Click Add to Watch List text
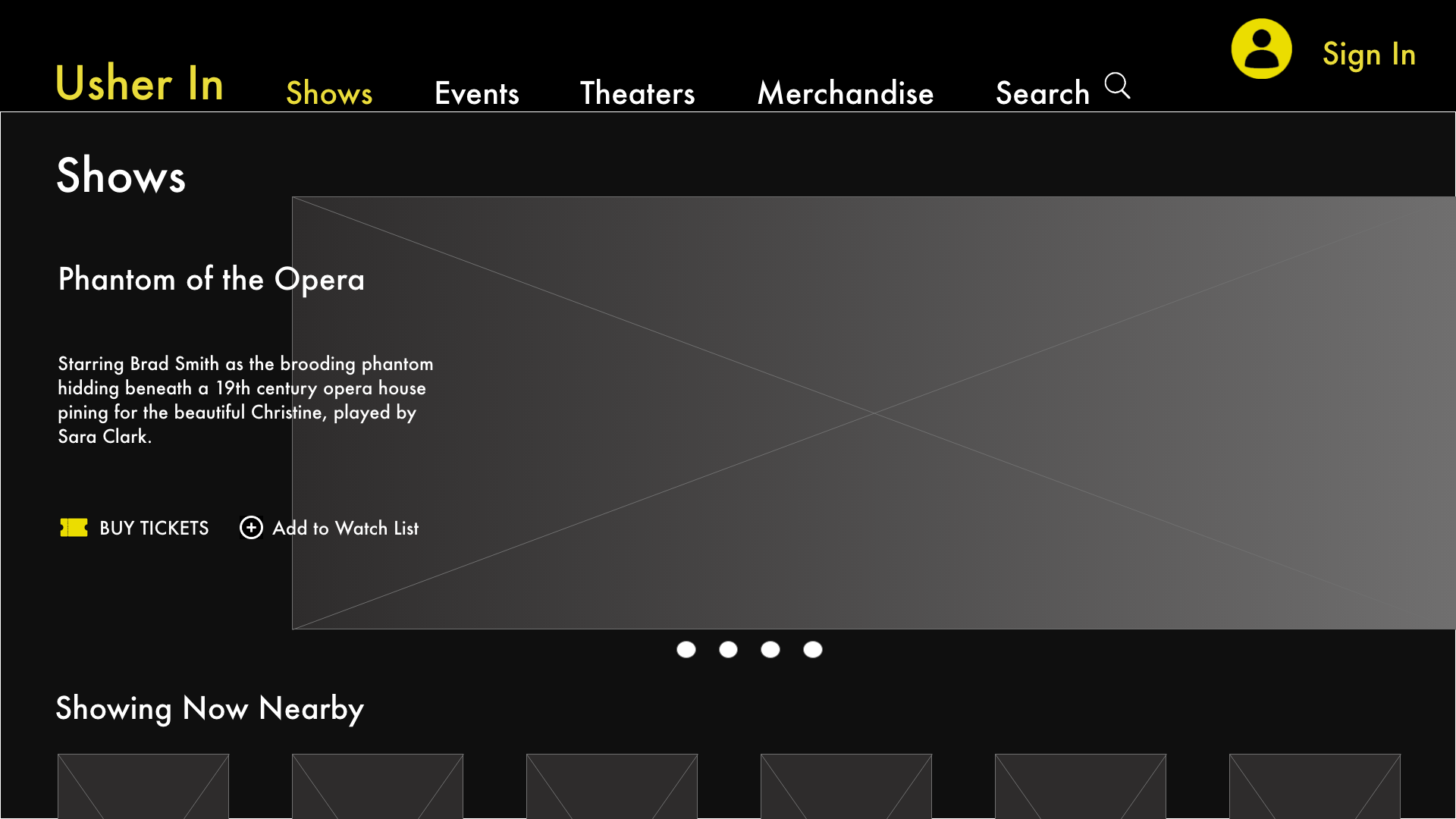The height and width of the screenshot is (819, 1456). 345,528
